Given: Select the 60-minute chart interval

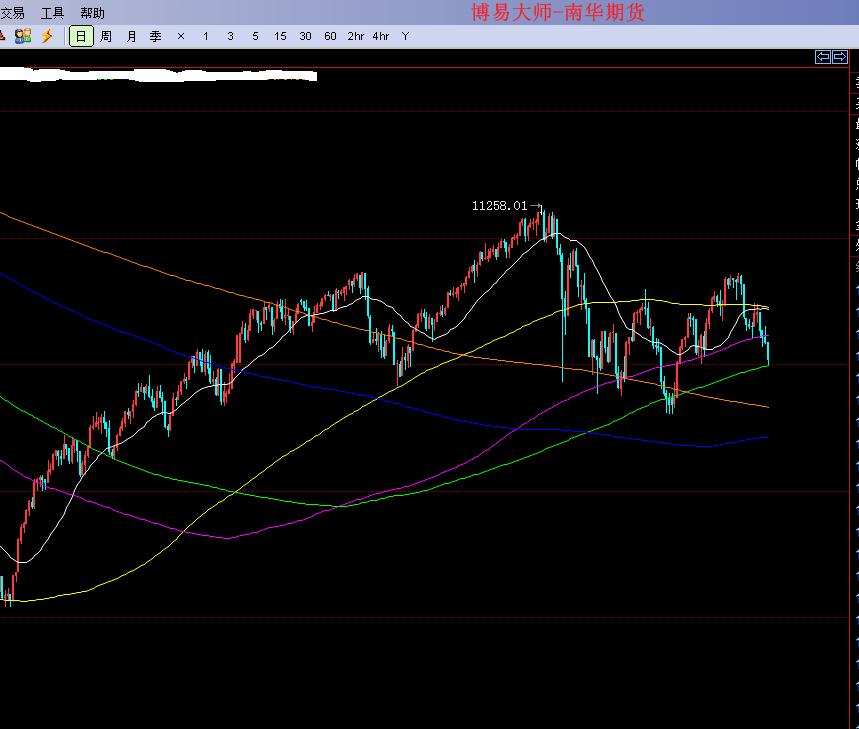Looking at the screenshot, I should (x=330, y=36).
